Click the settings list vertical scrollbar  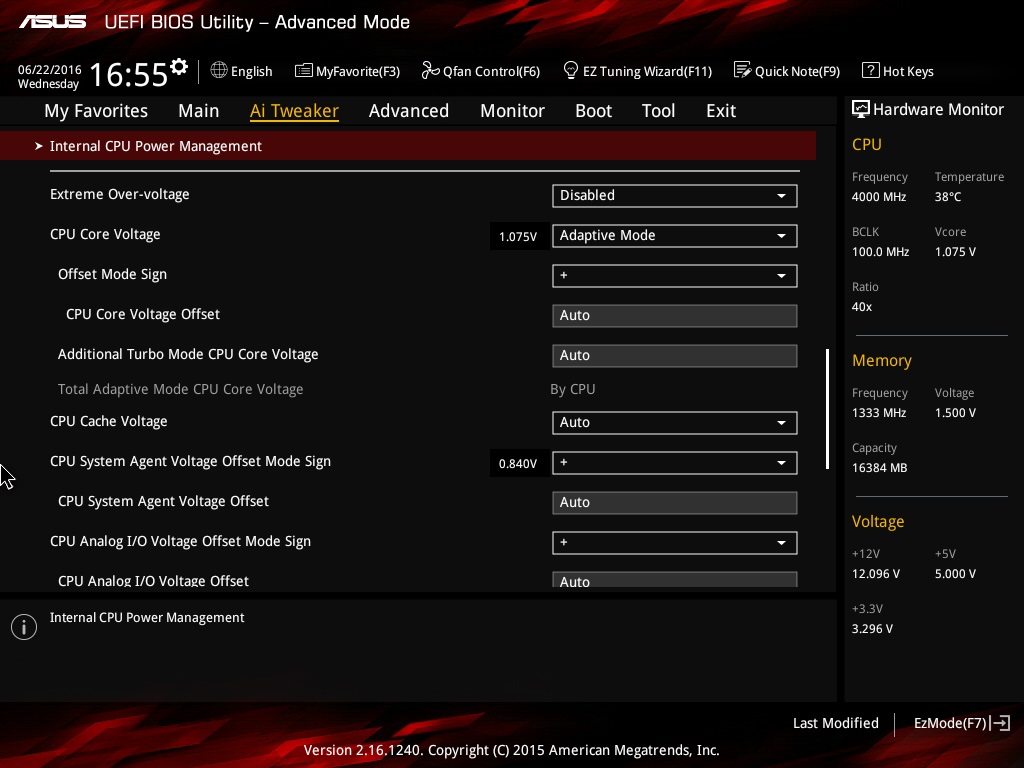(x=827, y=409)
